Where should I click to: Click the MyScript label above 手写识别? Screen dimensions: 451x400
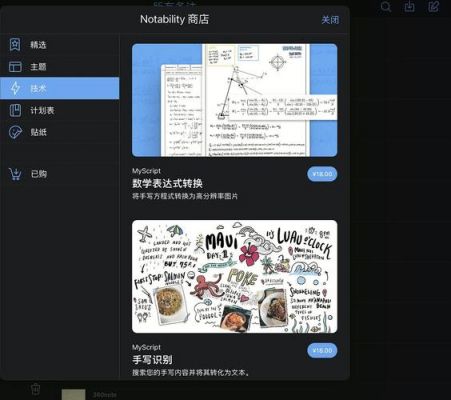[x=146, y=347]
